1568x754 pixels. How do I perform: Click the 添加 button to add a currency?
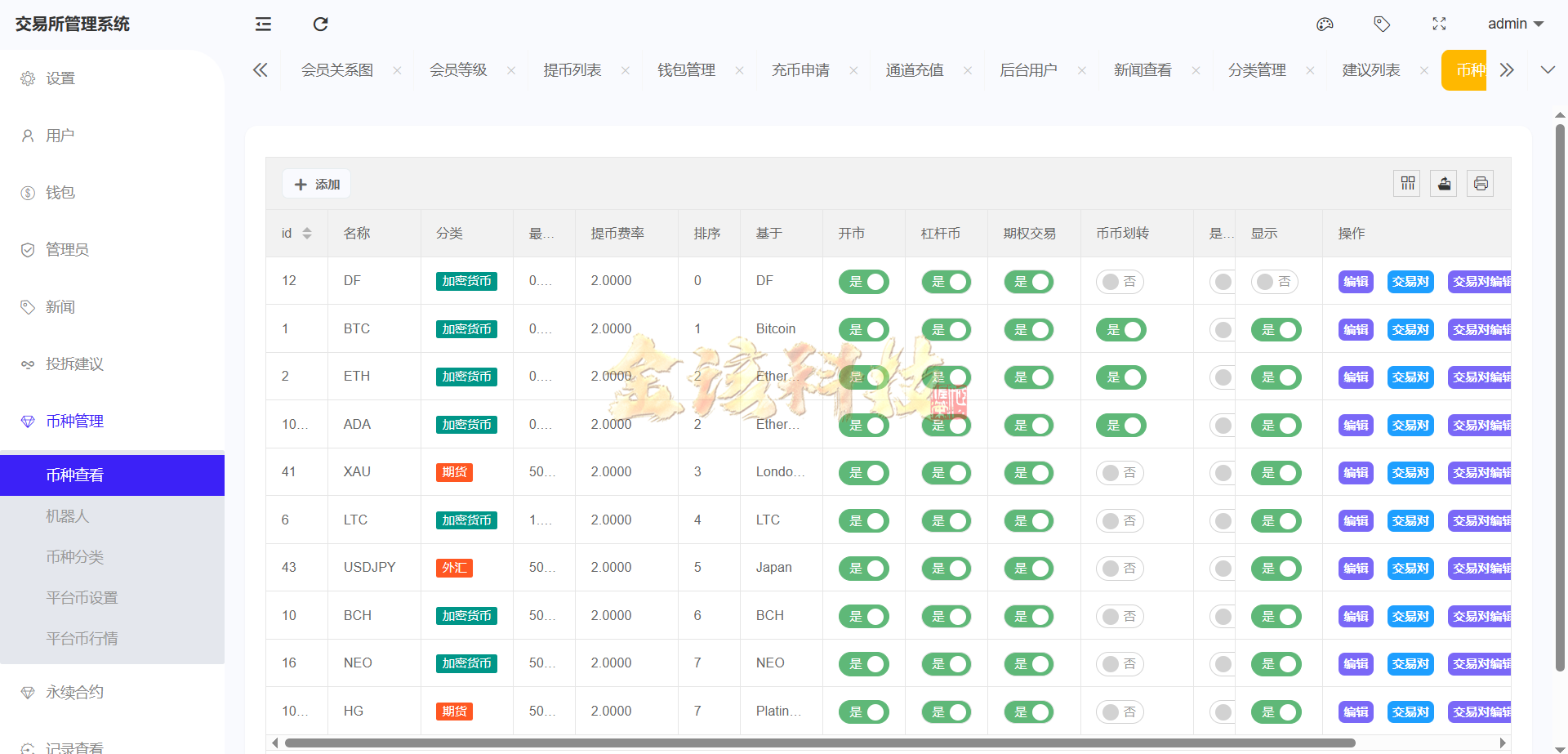316,183
